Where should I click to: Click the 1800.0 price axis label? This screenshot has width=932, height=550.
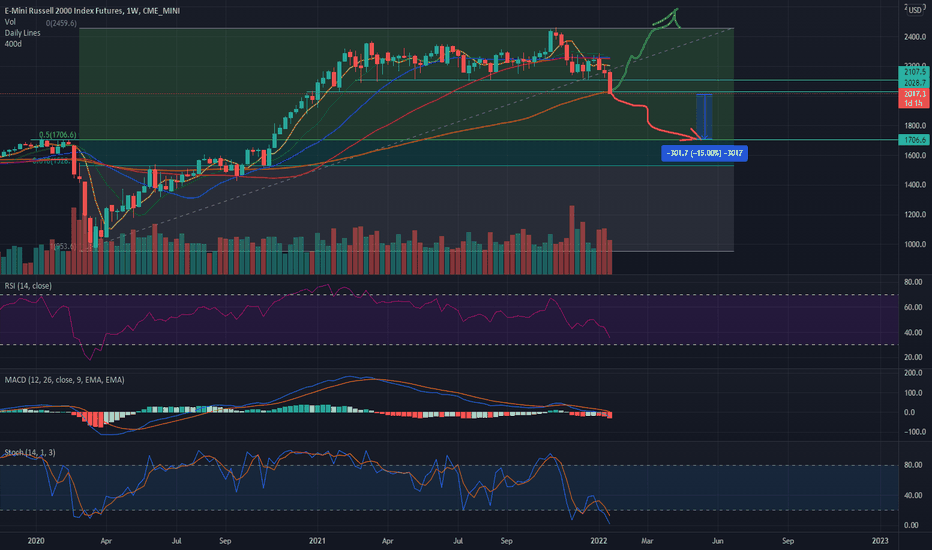tap(915, 126)
